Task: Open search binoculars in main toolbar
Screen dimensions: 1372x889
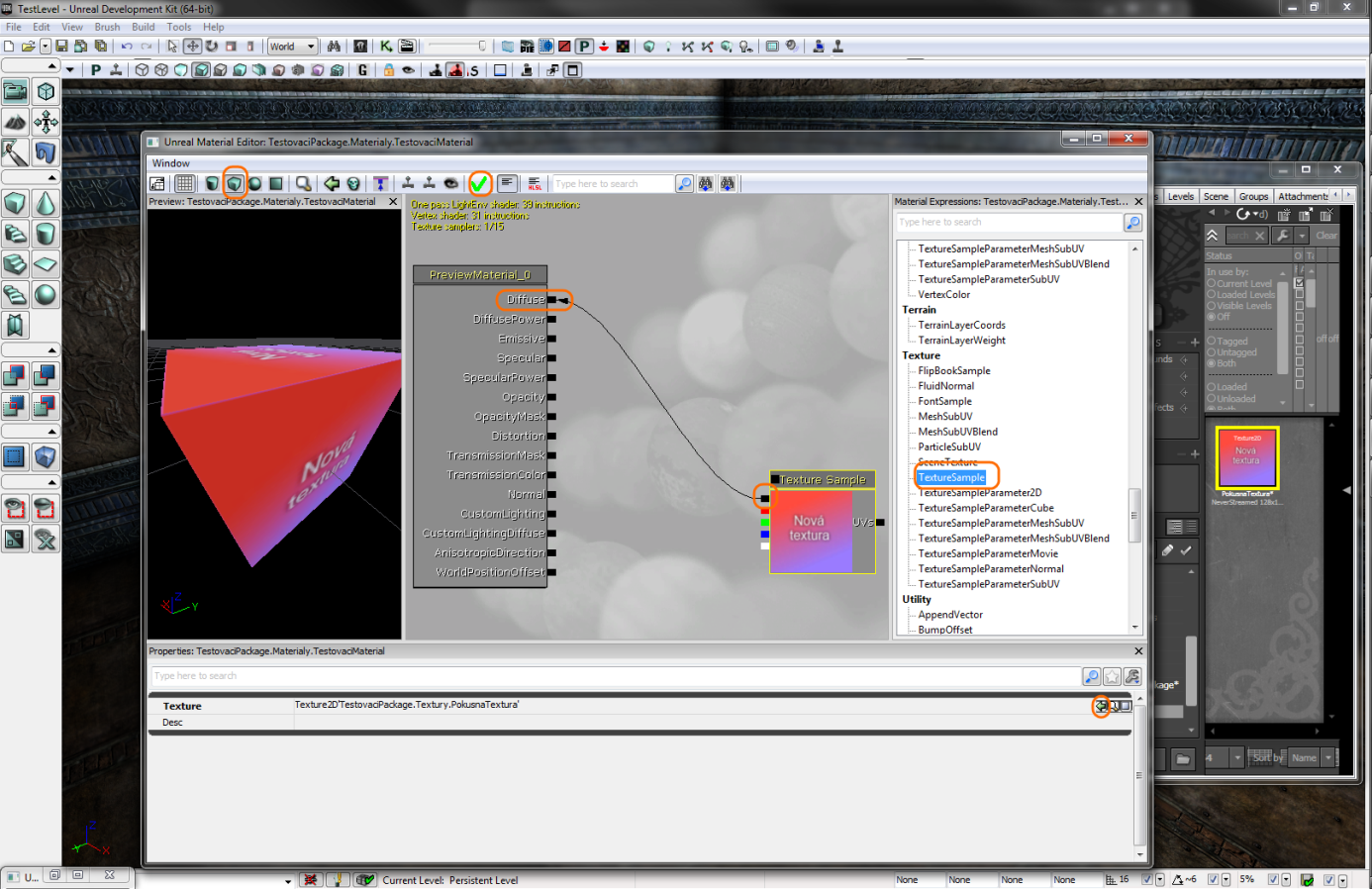Action: tap(334, 47)
